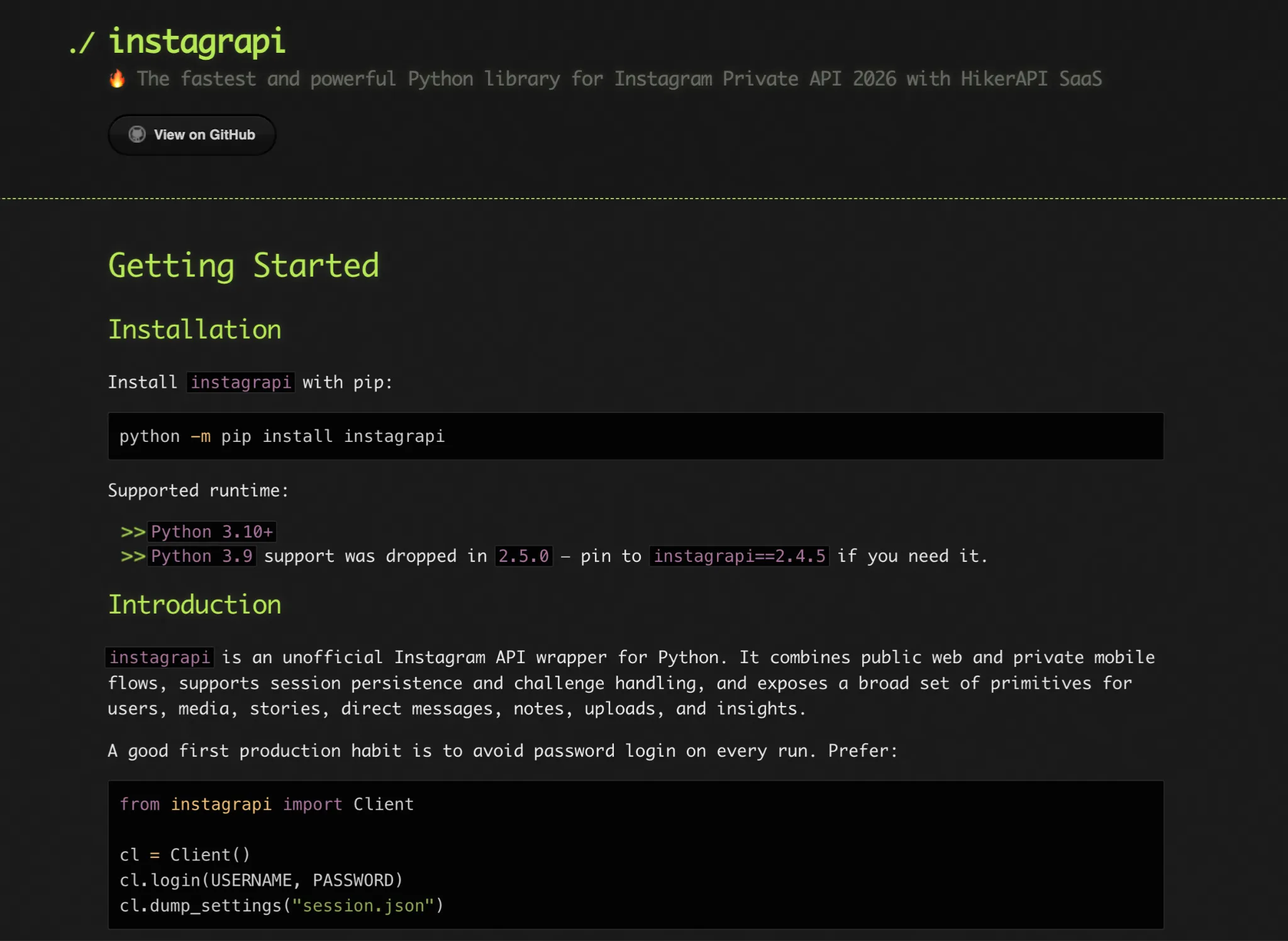Screen dimensions: 1288x941
Task: Click the fire emoji in the tagline
Action: [117, 79]
